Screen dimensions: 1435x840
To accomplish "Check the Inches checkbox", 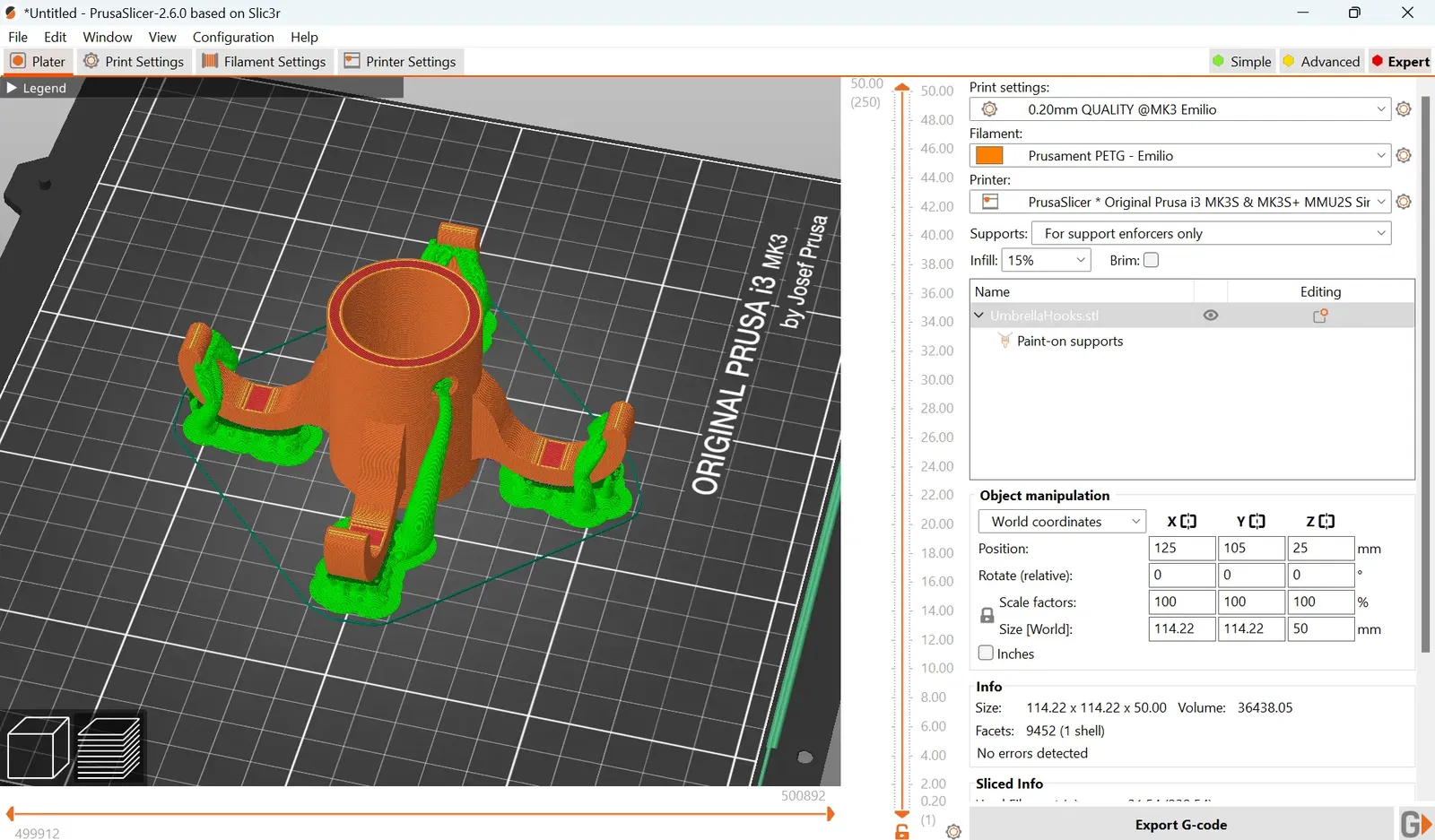I will click(987, 654).
